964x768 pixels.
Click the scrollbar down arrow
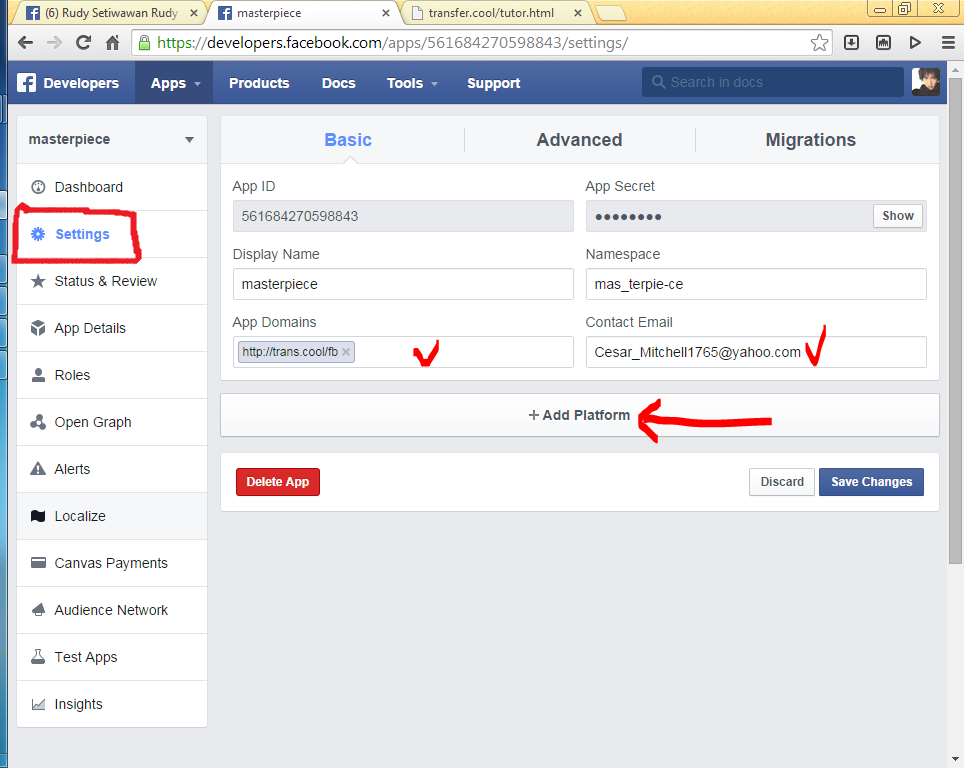point(955,760)
